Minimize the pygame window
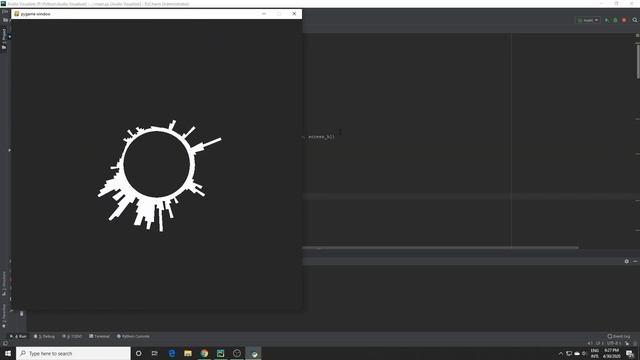The image size is (640, 360). pos(264,14)
